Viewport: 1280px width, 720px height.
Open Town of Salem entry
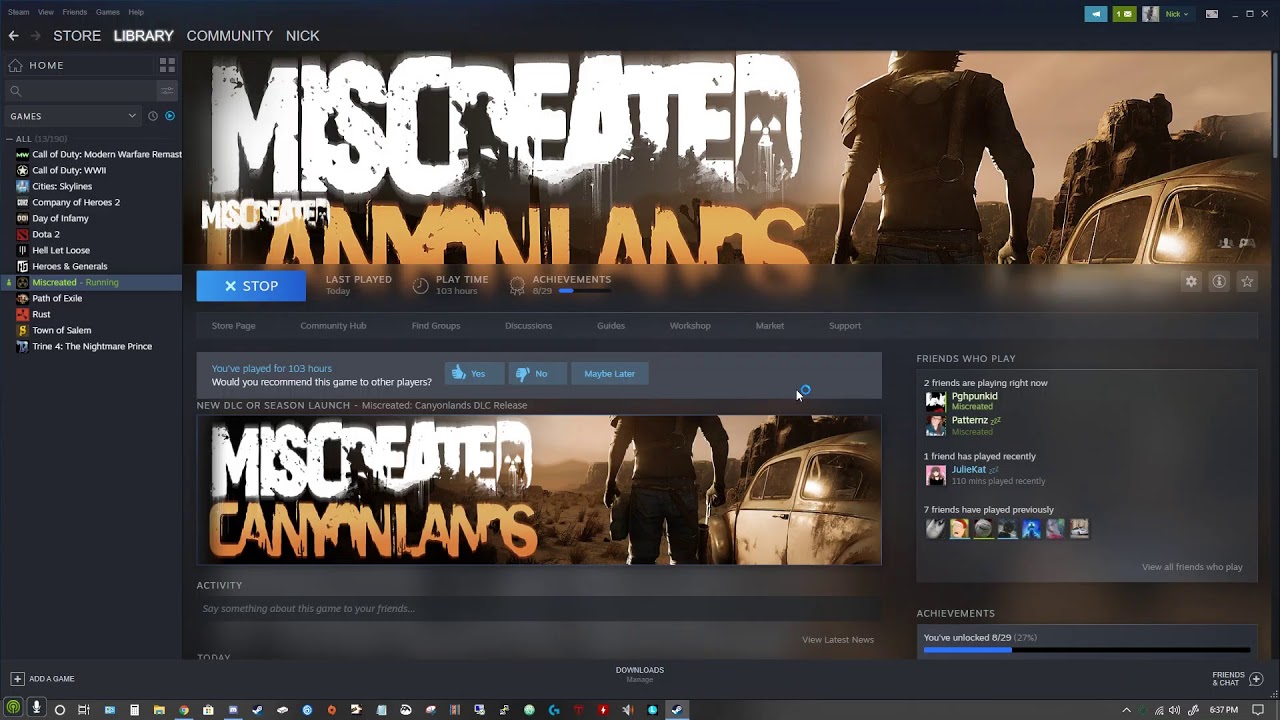point(61,330)
